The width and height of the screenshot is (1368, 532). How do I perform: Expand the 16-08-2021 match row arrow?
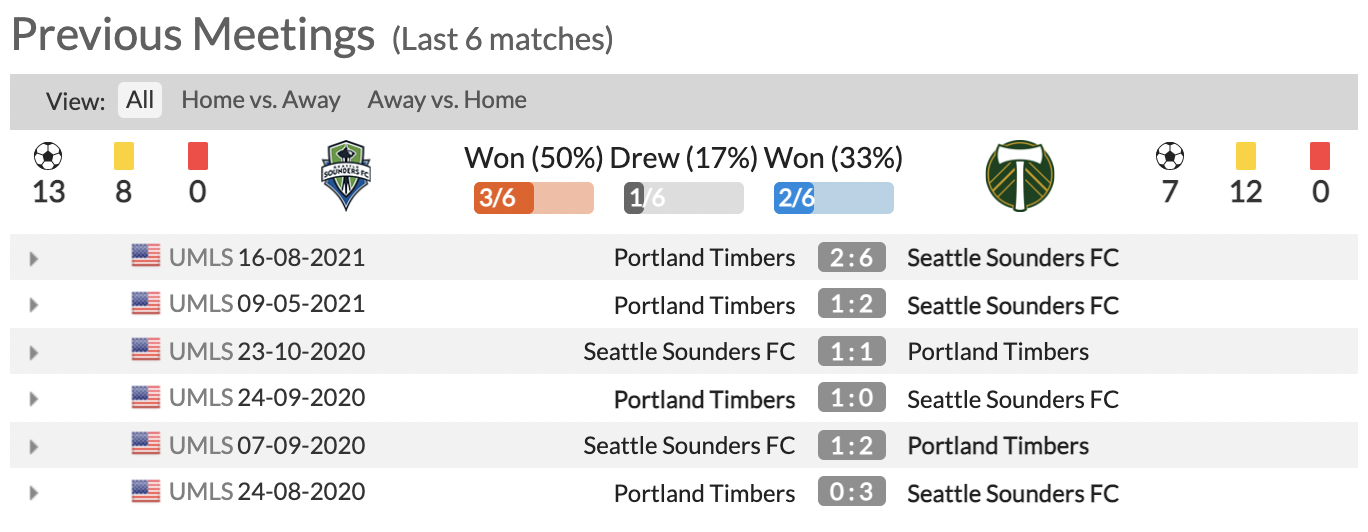34,259
